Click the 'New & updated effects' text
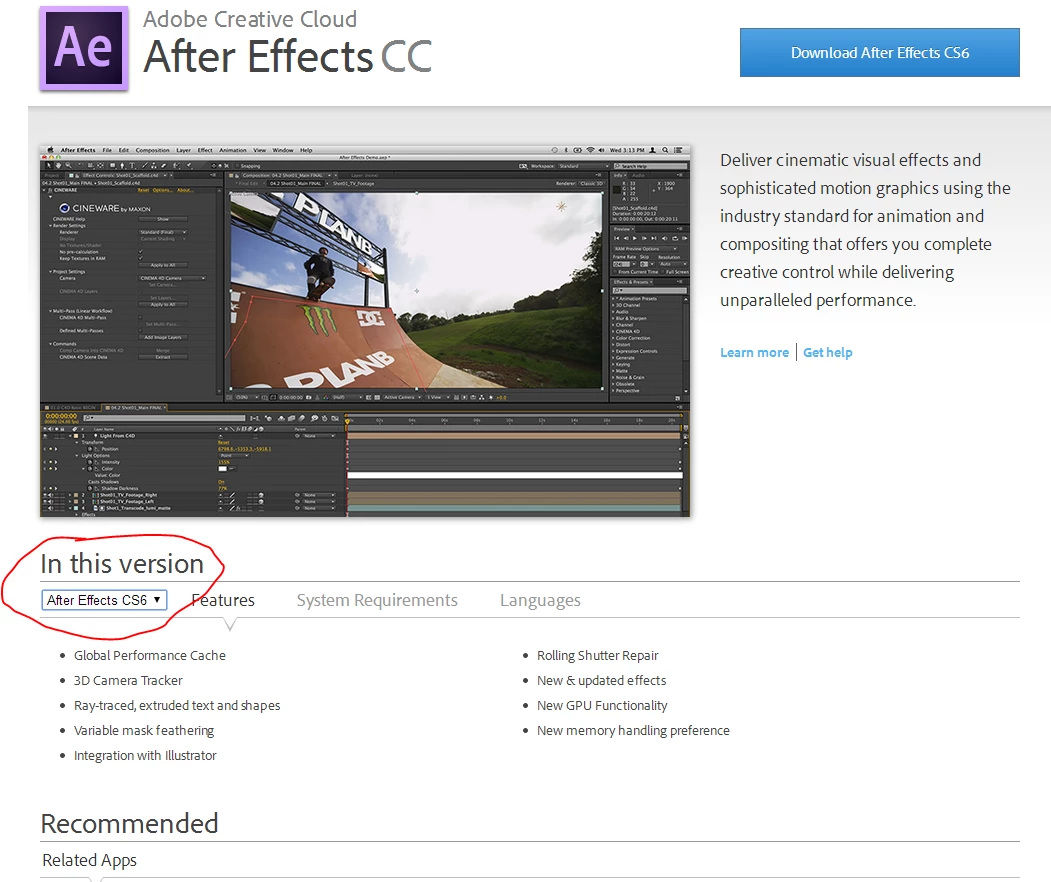Image resolution: width=1051 pixels, height=882 pixels. (601, 680)
